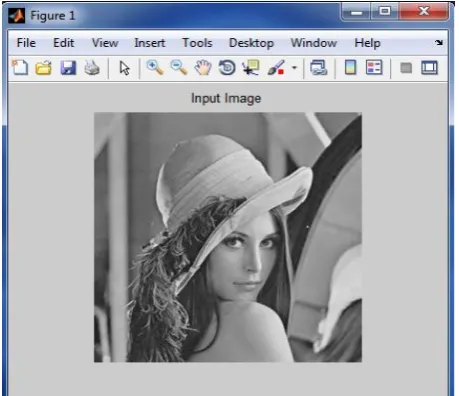Open the View menu
This screenshot has height=396, width=459.
coord(105,43)
